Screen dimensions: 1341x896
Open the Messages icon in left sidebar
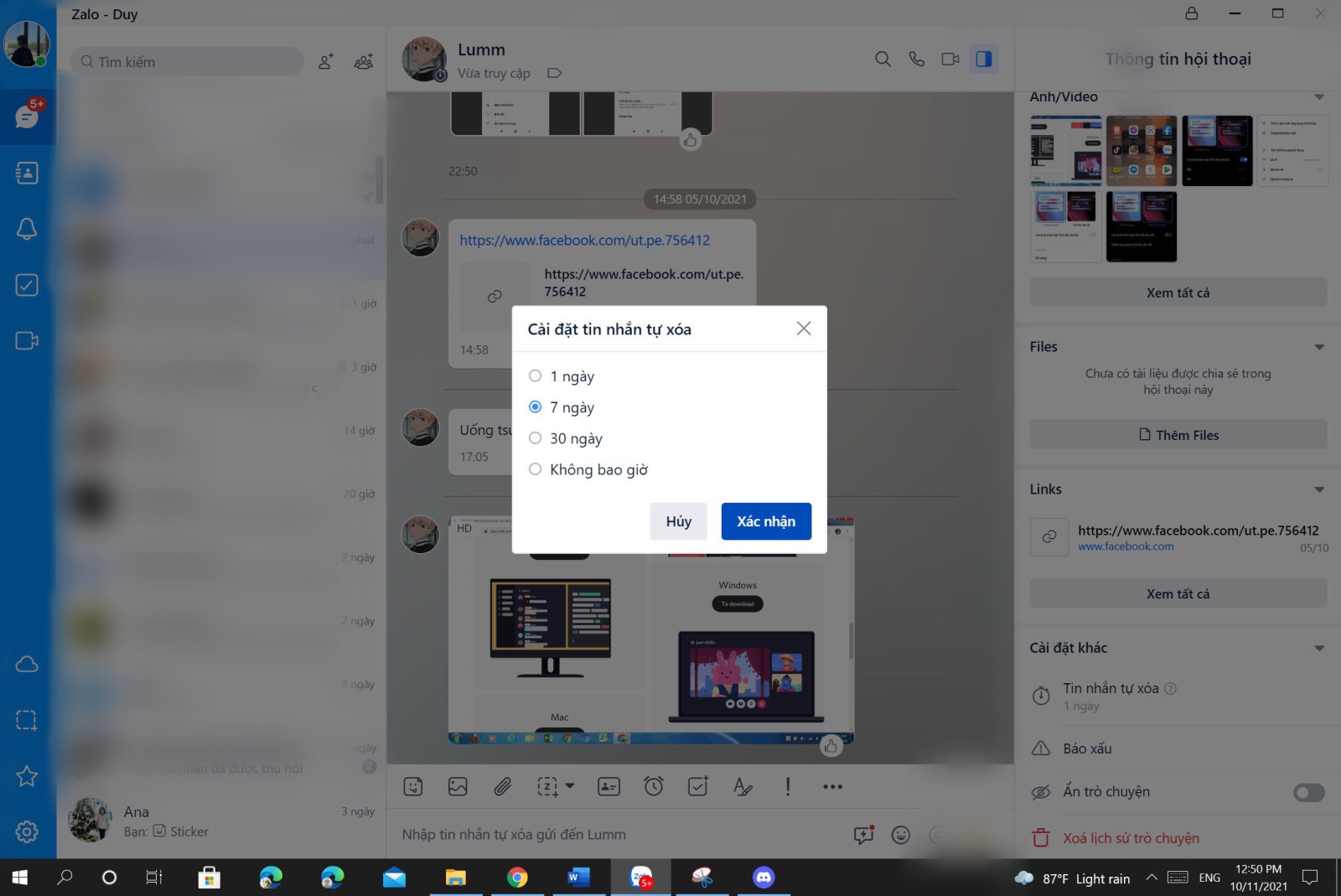click(x=27, y=117)
